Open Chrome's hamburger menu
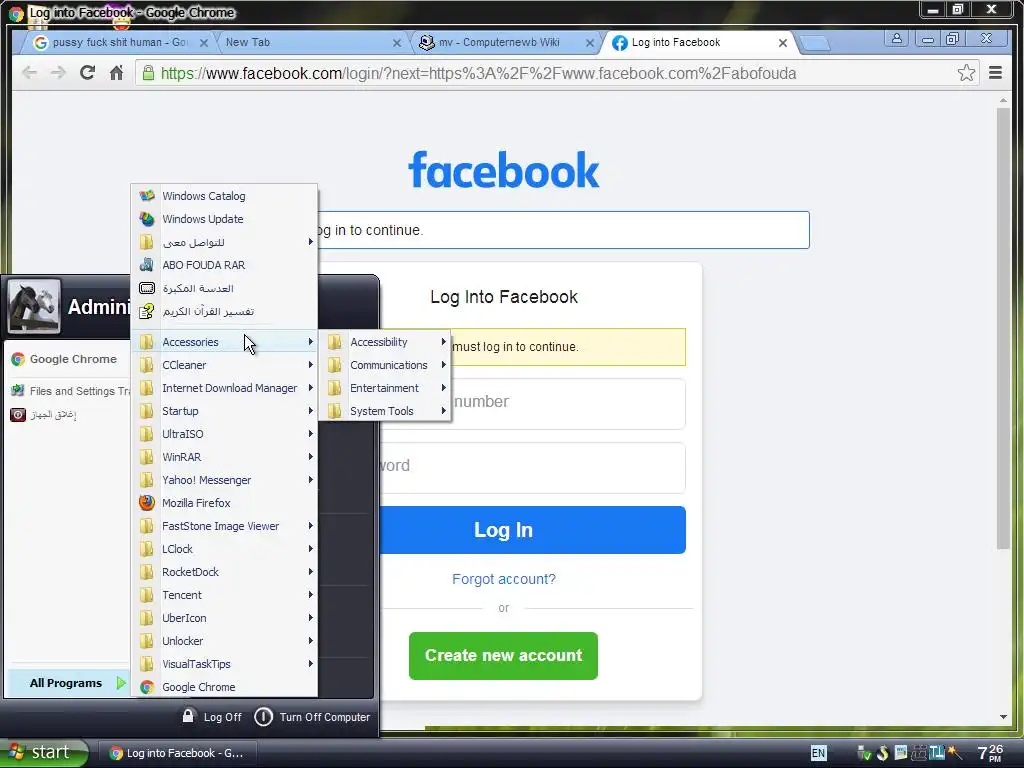 (995, 72)
